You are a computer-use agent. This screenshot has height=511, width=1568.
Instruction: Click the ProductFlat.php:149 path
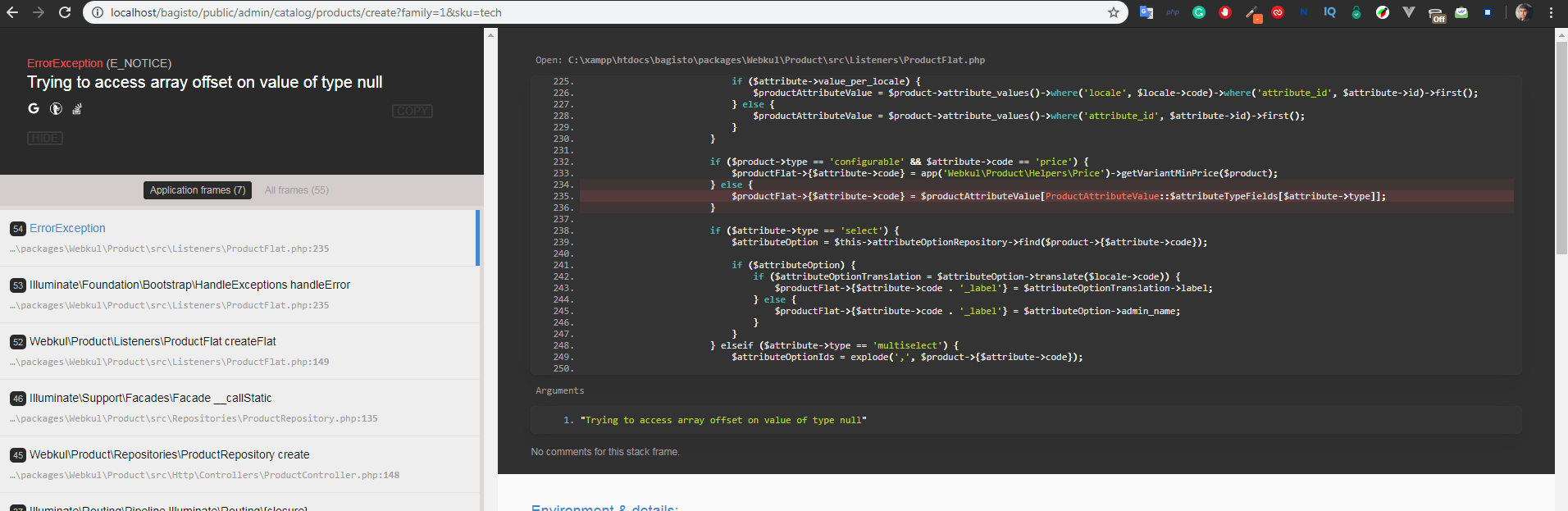(169, 362)
